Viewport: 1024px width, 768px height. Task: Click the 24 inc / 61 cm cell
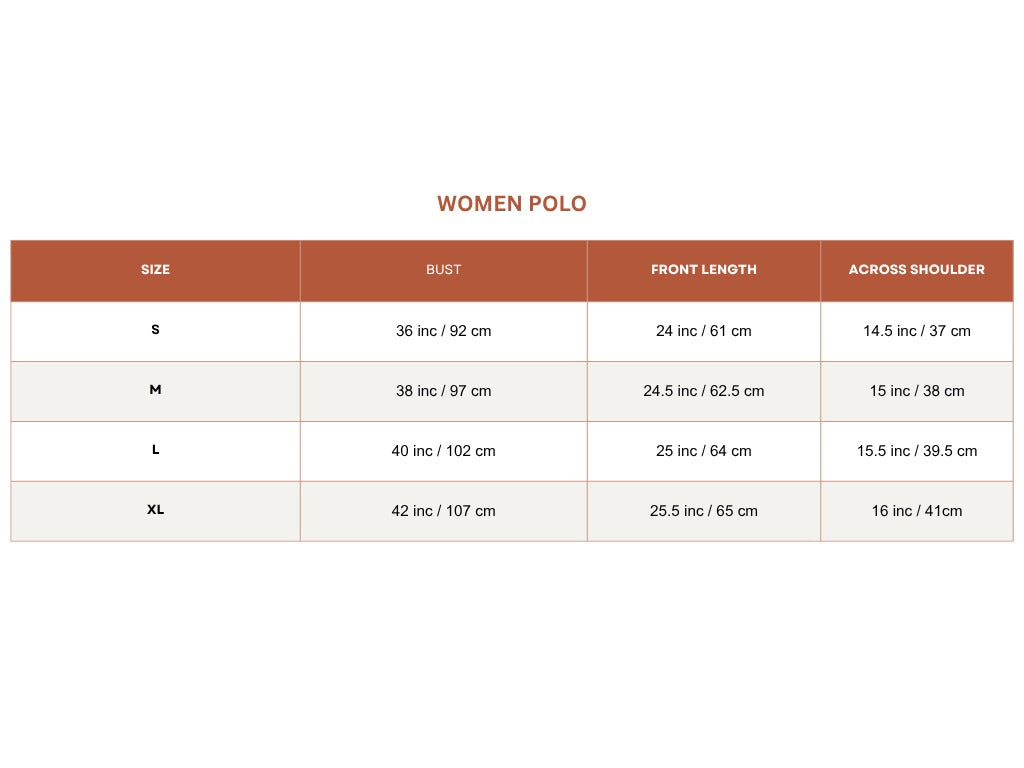pyautogui.click(x=703, y=331)
